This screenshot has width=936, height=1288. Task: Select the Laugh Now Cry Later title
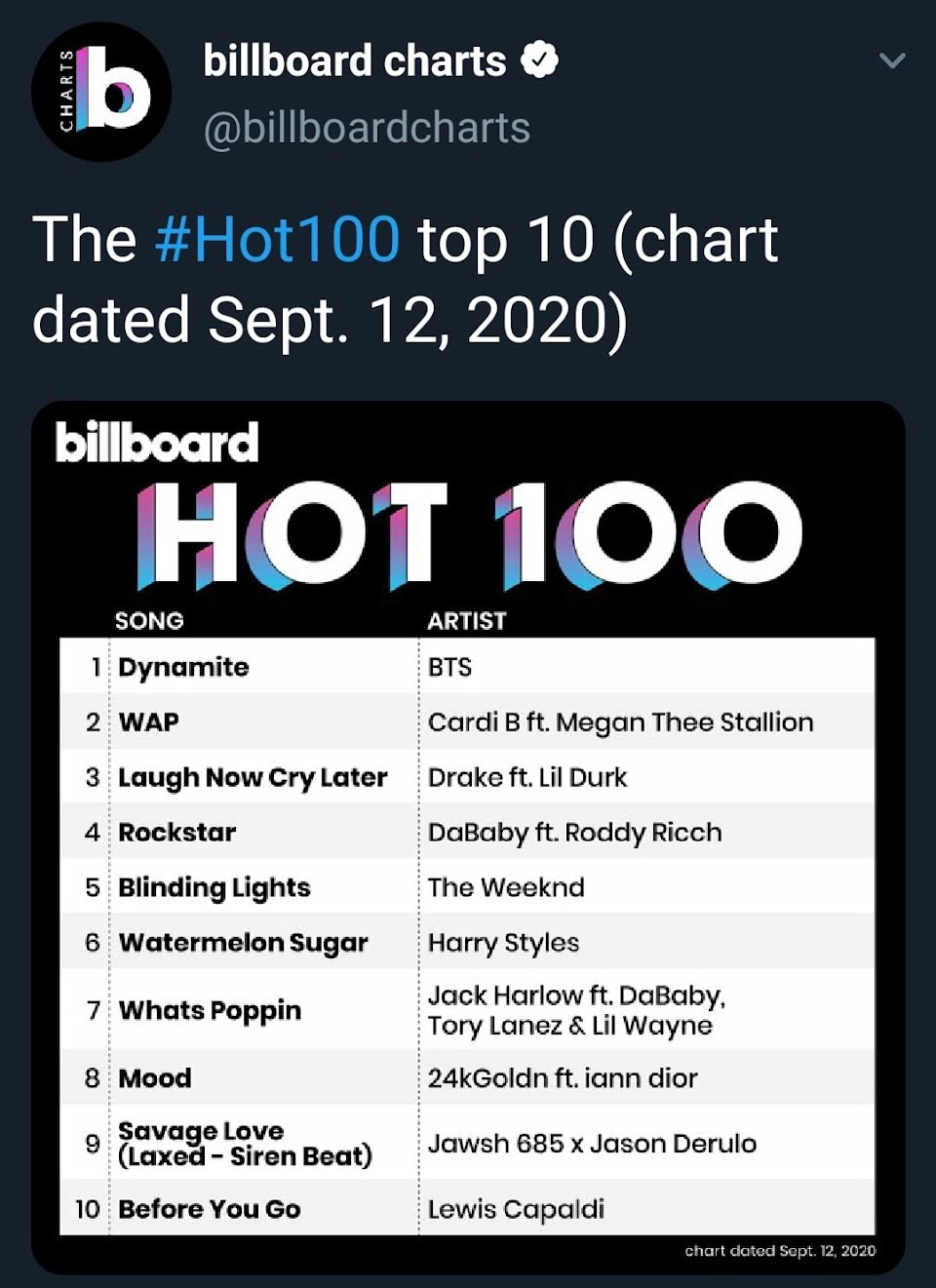pos(253,777)
